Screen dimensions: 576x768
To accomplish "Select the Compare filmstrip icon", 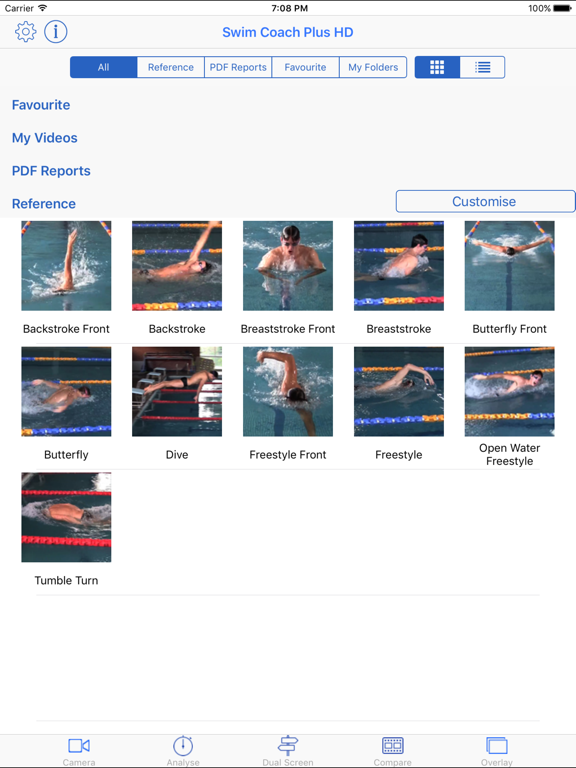I will [x=392, y=745].
